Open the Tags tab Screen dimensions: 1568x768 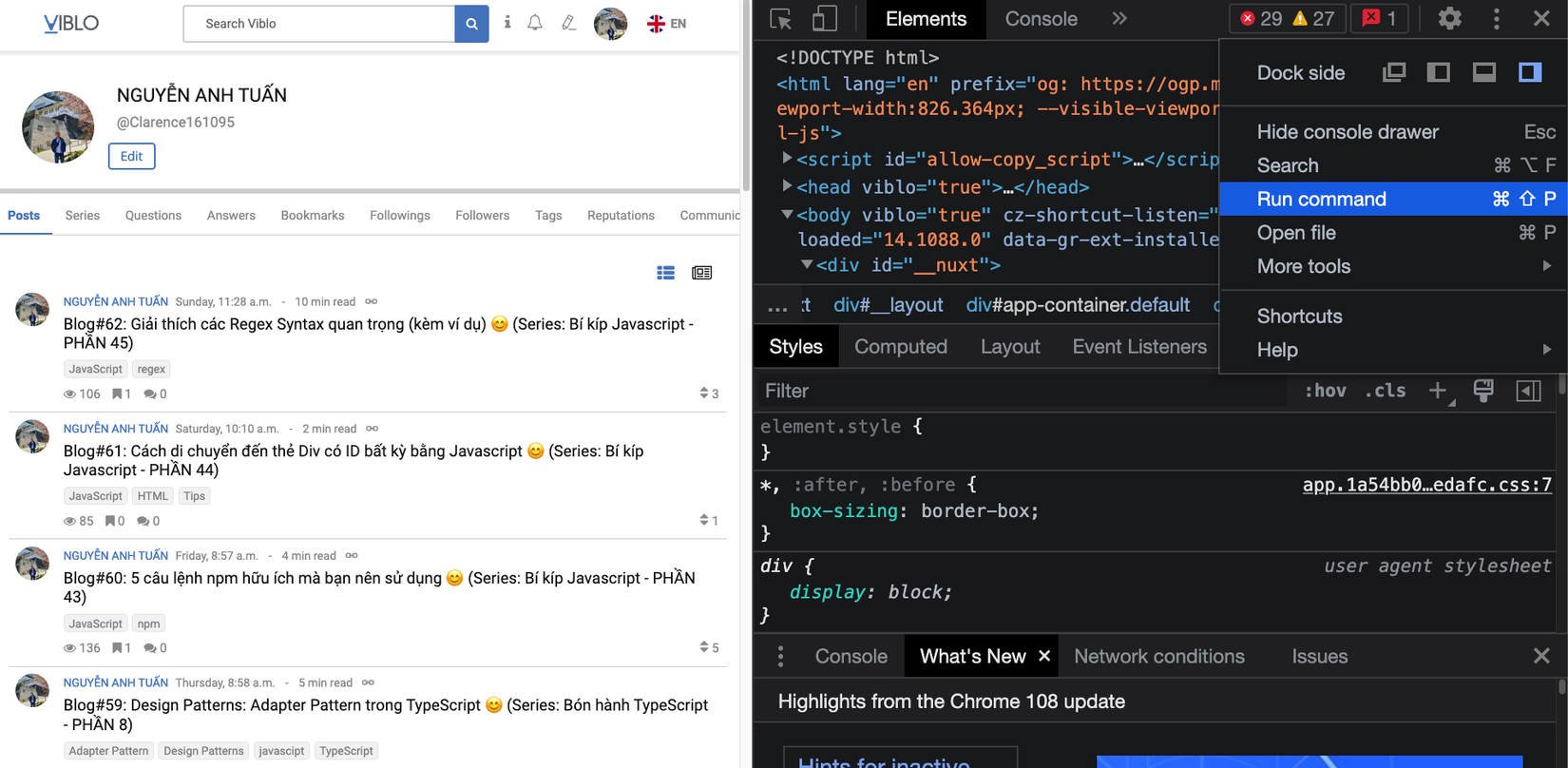point(548,216)
